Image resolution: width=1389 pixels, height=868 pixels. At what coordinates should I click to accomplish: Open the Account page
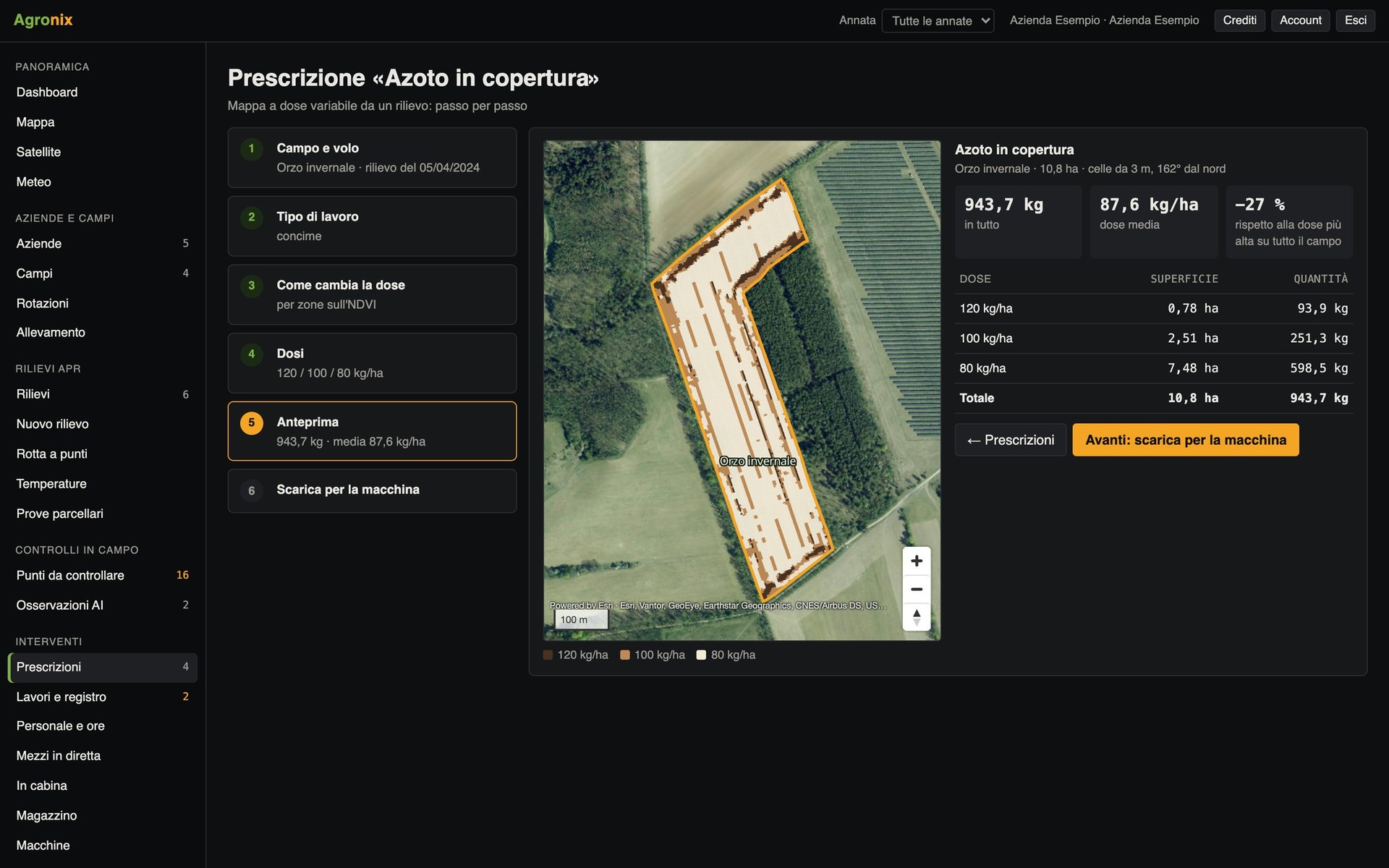click(1300, 20)
